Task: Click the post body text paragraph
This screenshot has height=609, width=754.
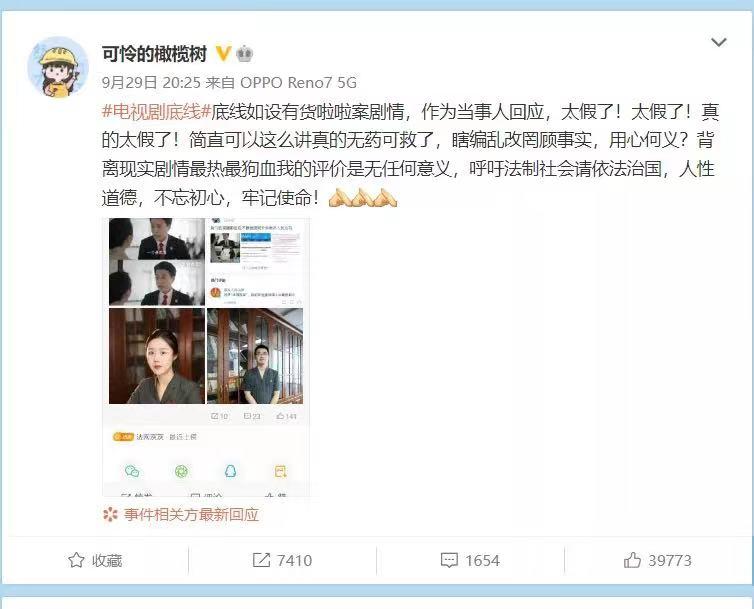Action: click(410, 155)
